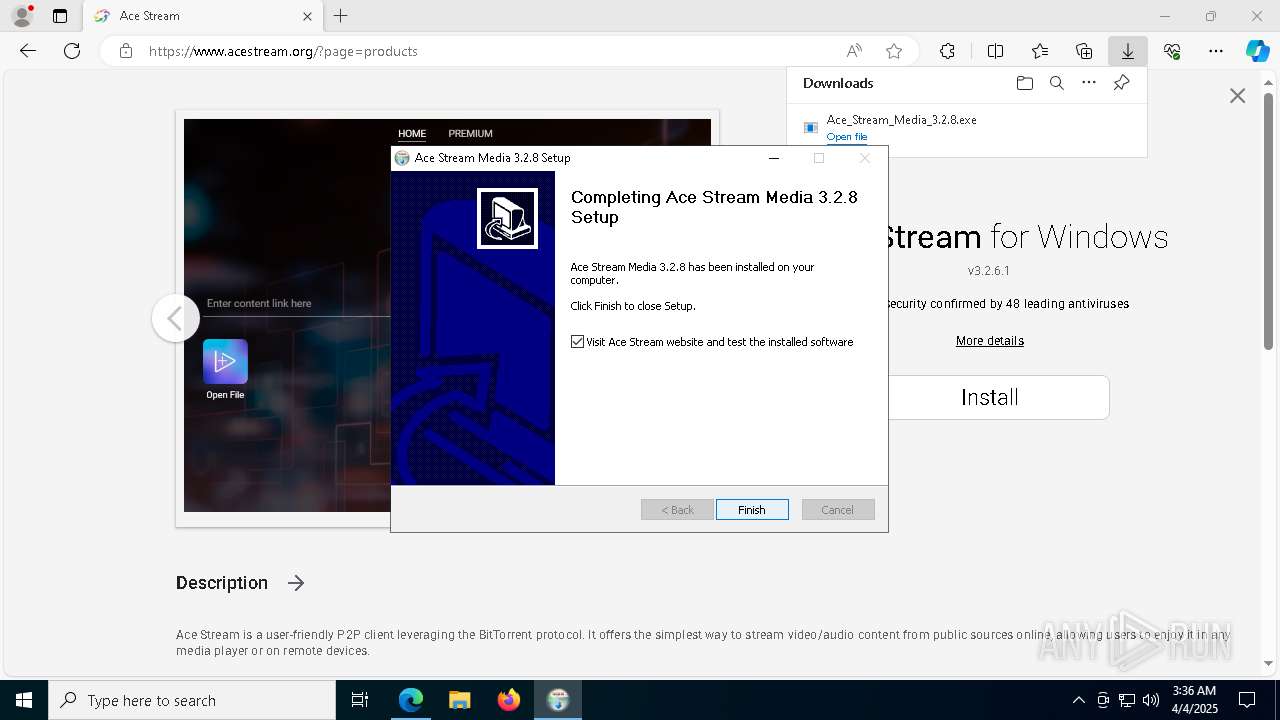Click the taskbar search box
Image resolution: width=1280 pixels, height=720 pixels.
point(192,700)
